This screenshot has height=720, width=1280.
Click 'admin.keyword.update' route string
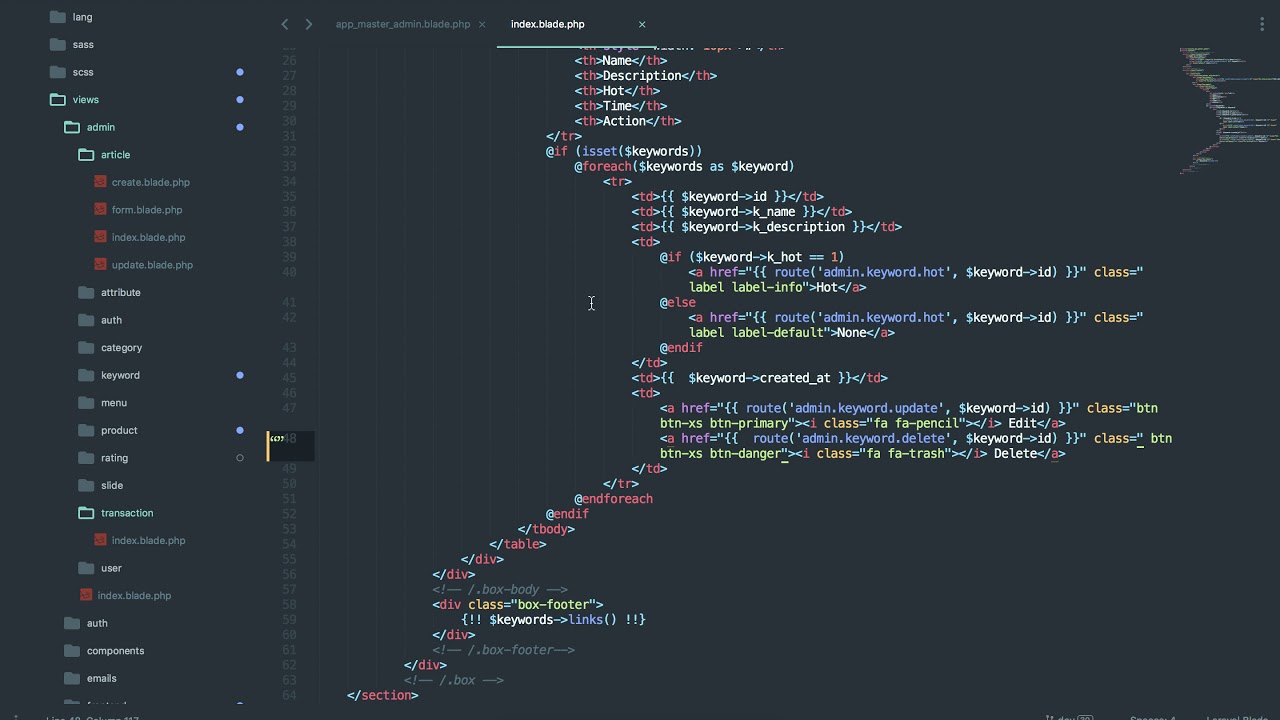866,408
